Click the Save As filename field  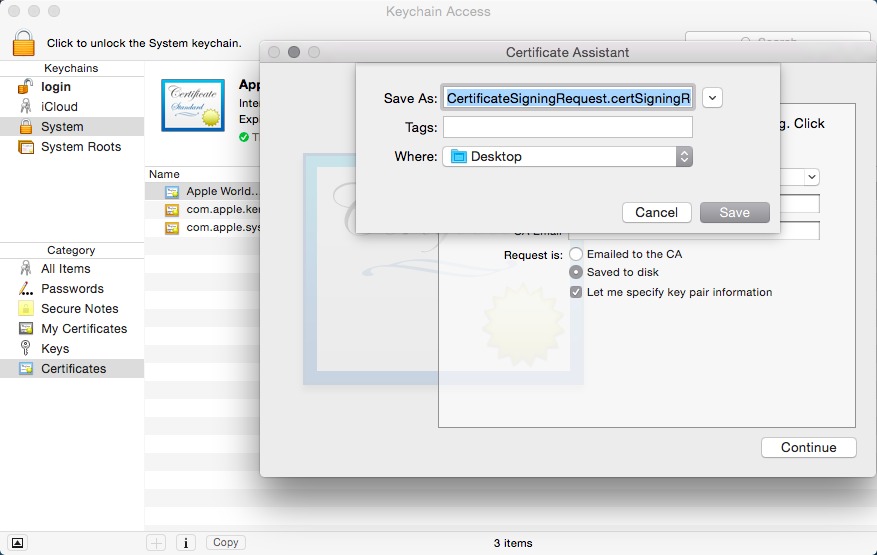568,98
